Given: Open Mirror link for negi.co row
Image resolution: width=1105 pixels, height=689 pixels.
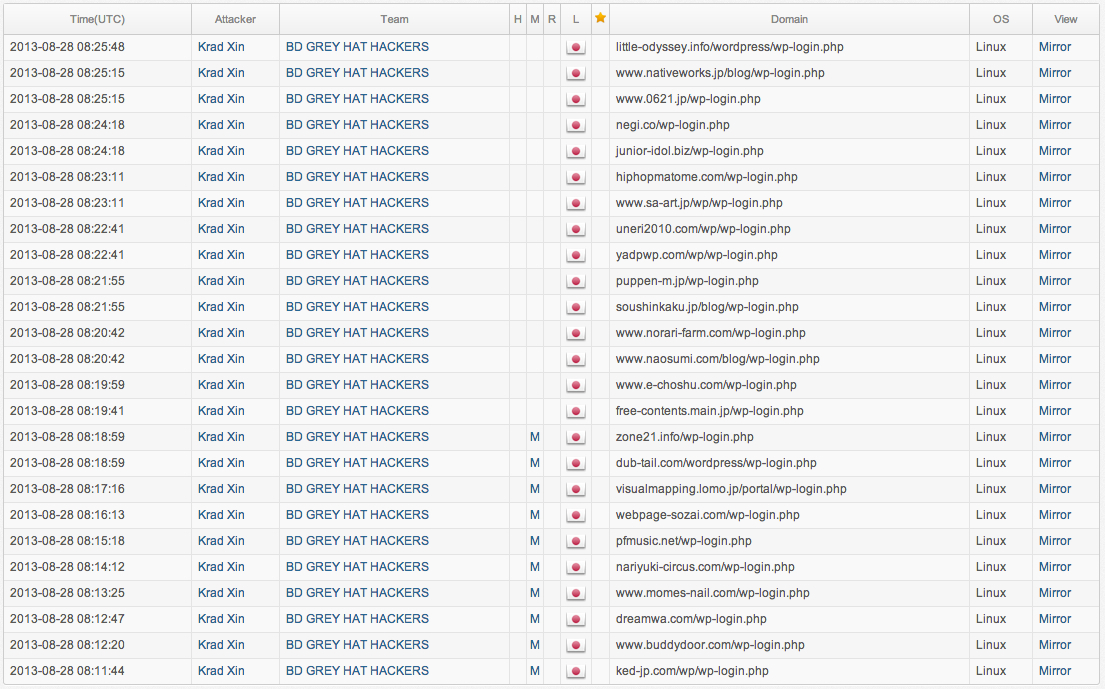Looking at the screenshot, I should pyautogui.click(x=1054, y=125).
